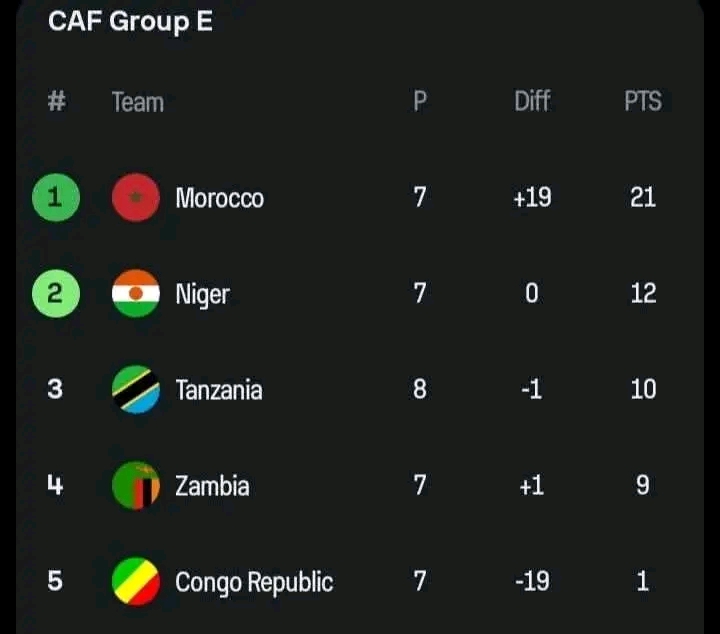The height and width of the screenshot is (634, 720).
Task: Click the Diff column header
Action: click(x=532, y=101)
